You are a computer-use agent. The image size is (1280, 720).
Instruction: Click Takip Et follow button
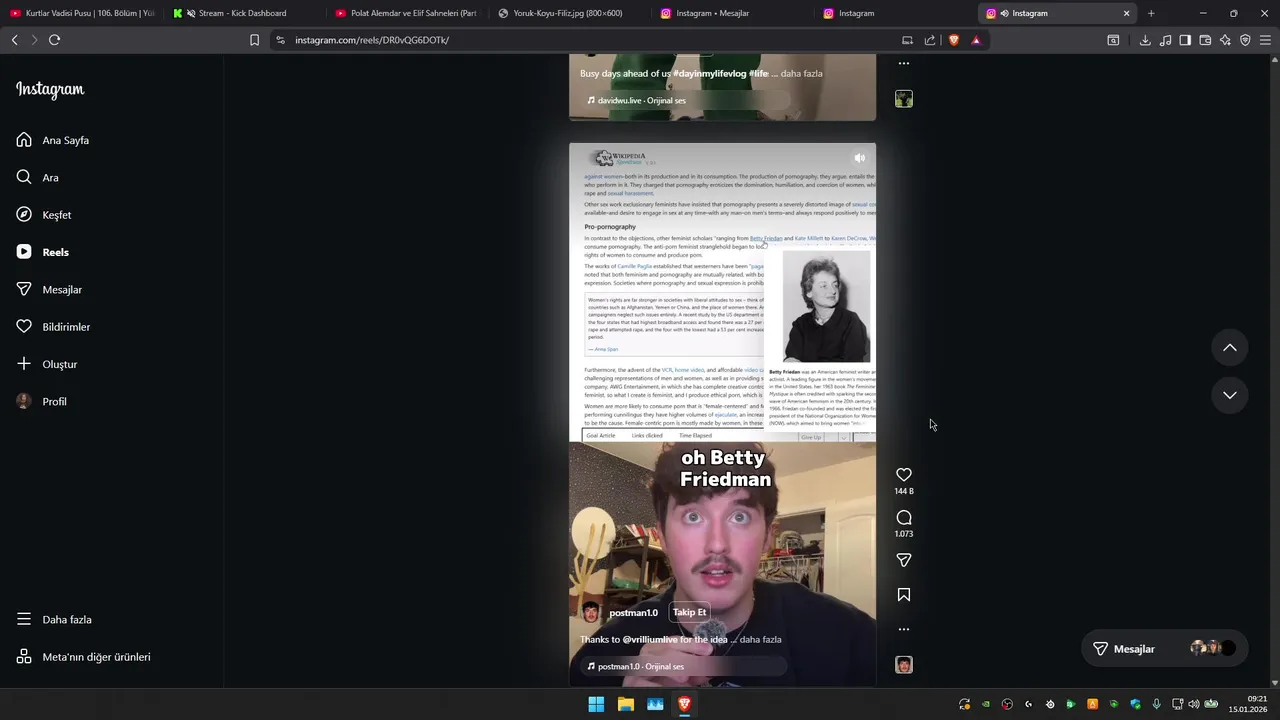(x=689, y=612)
